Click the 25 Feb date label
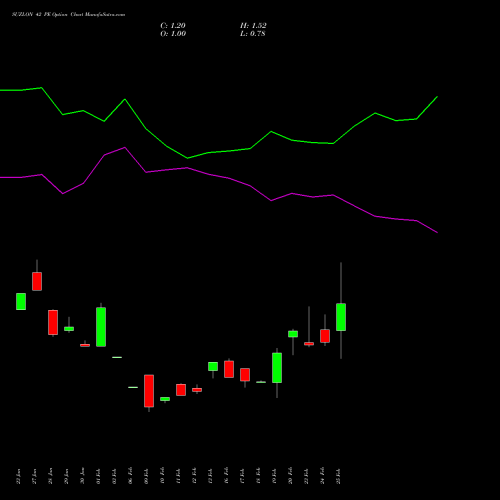500x500 pixels. (339, 477)
